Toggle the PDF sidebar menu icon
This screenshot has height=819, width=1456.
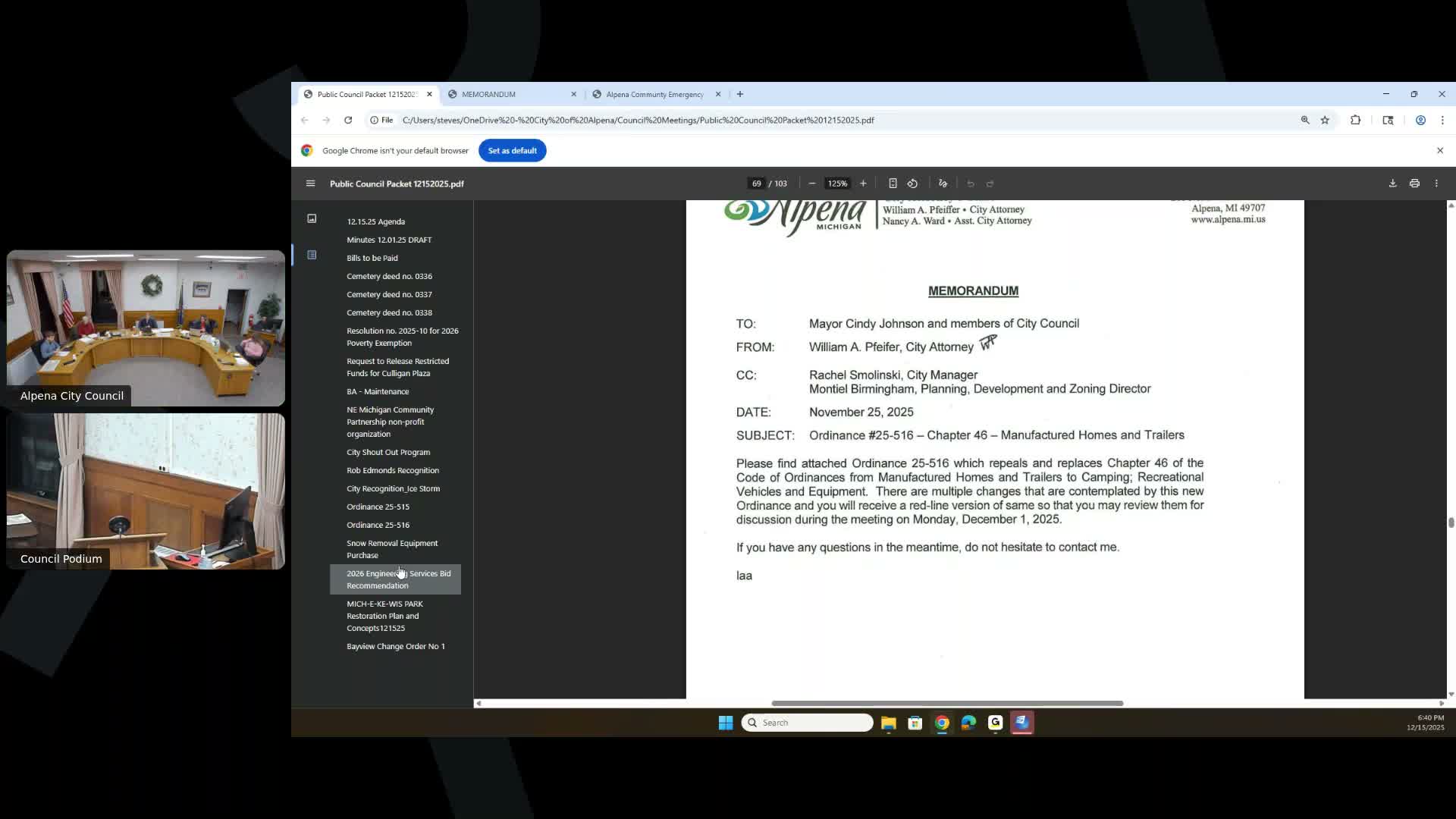(x=310, y=184)
